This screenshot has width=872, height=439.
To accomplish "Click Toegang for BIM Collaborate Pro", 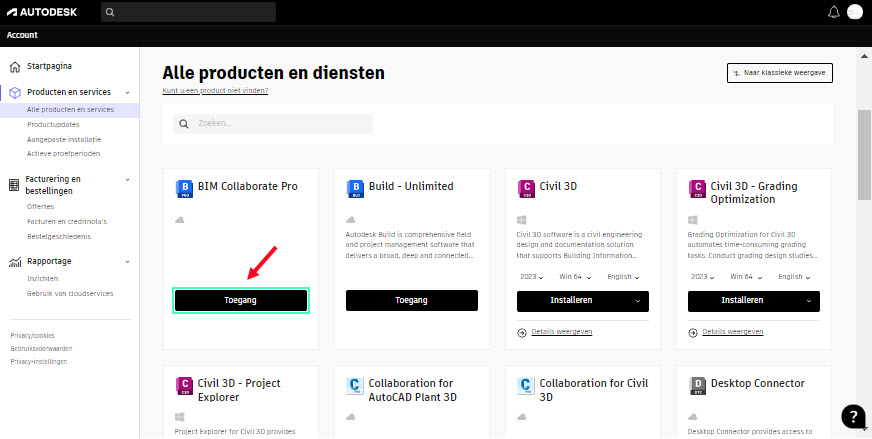I will (241, 300).
